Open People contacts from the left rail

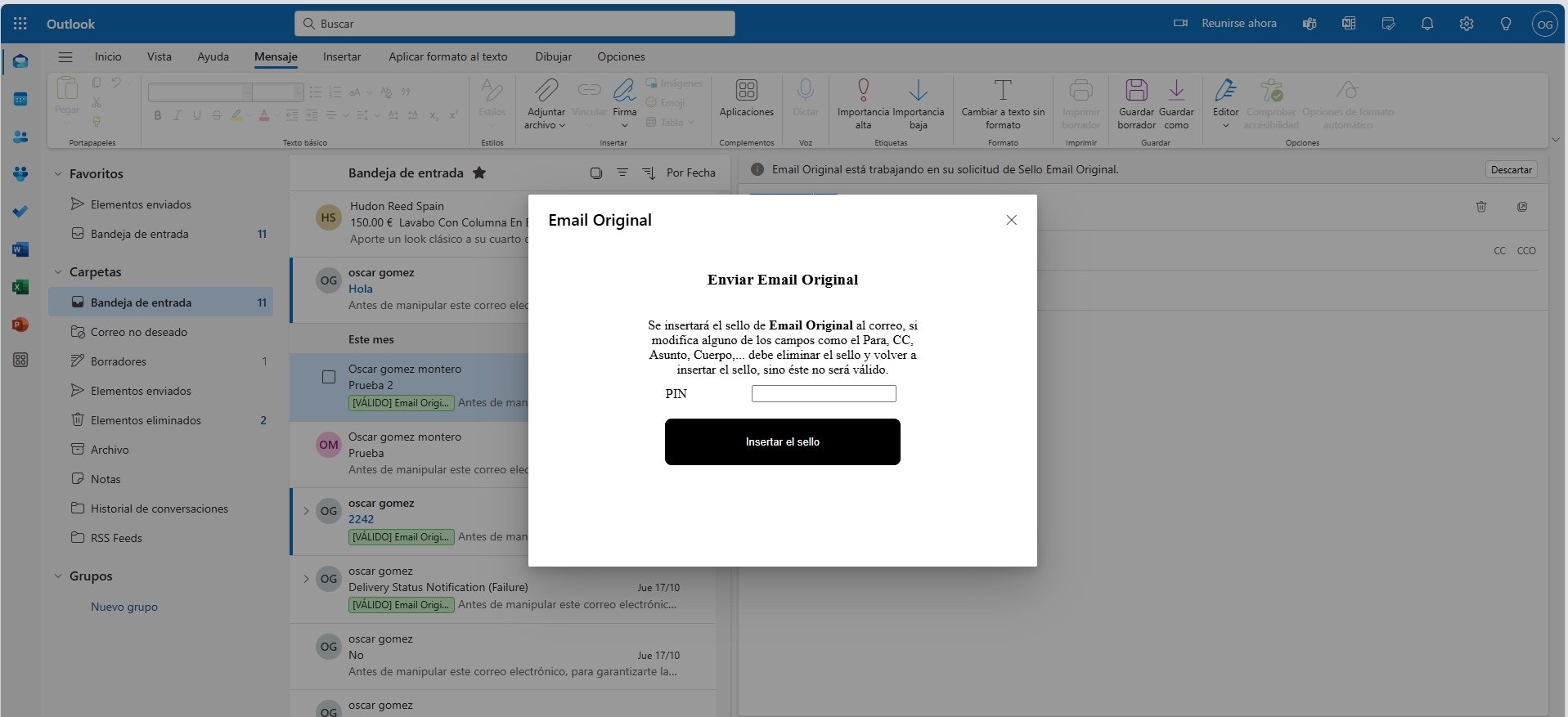click(x=20, y=137)
